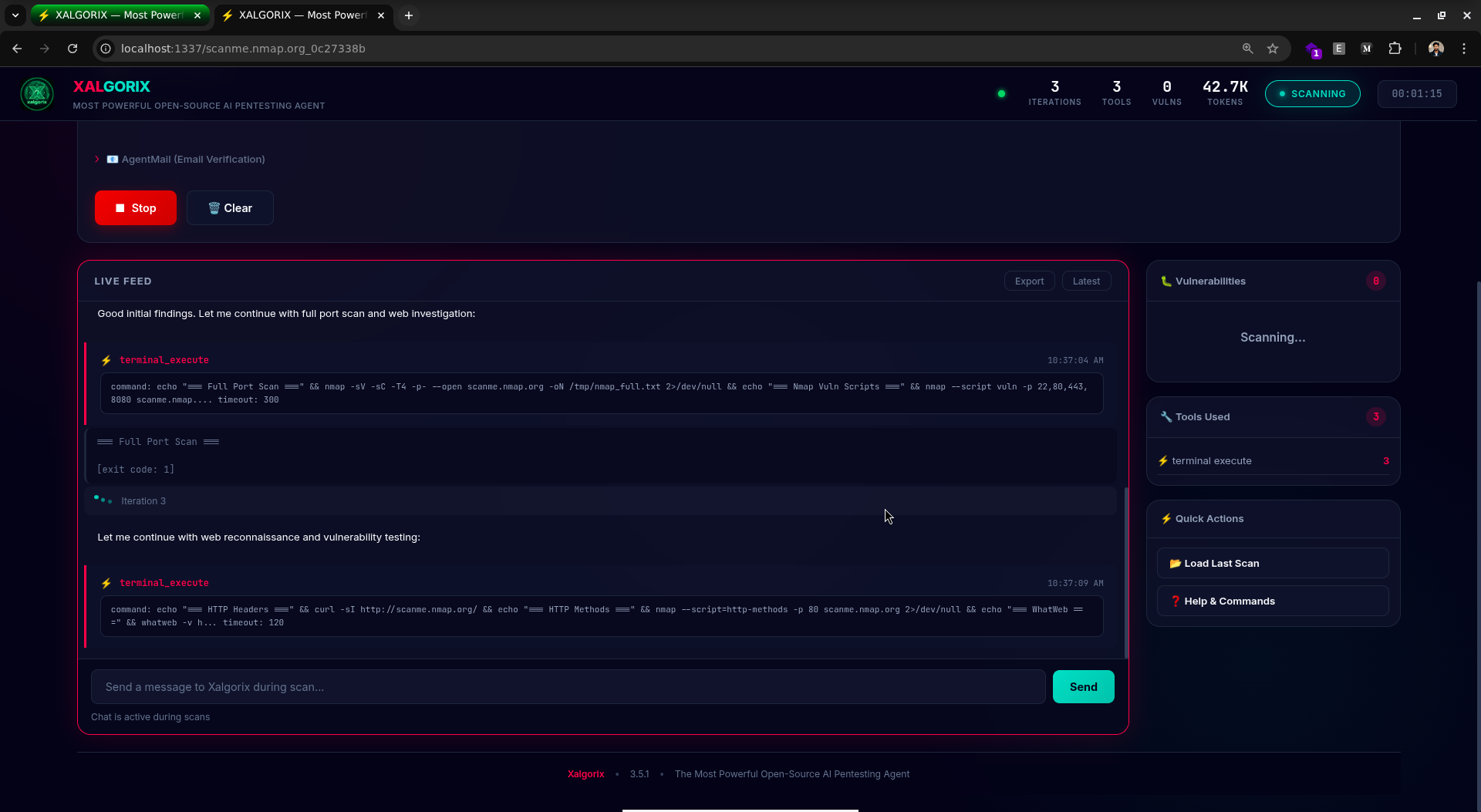Click the lightning icon of the 10:37:04 terminal_execute entry

click(x=106, y=360)
